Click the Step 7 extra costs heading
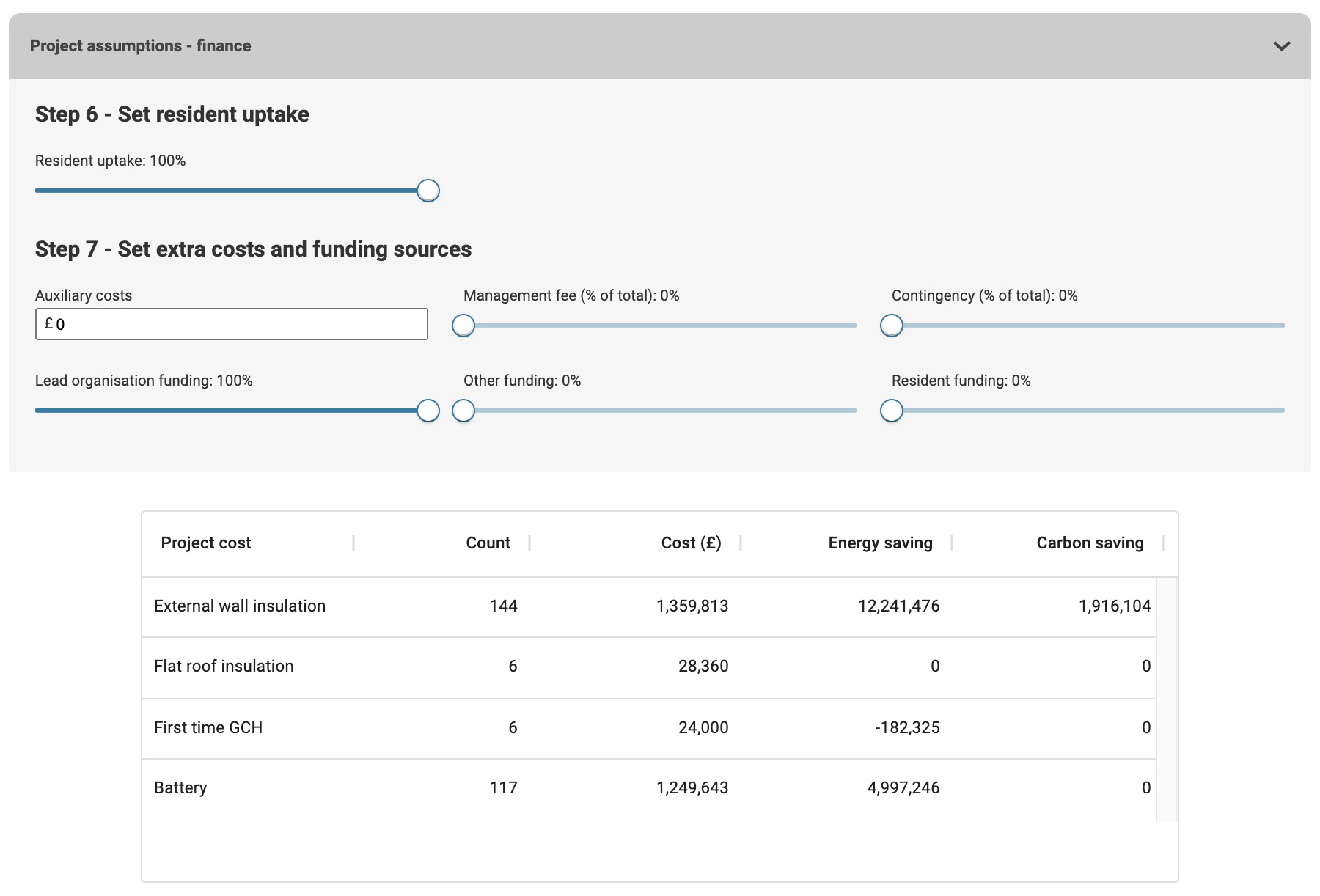Viewport: 1320px width, 896px height. [x=253, y=249]
